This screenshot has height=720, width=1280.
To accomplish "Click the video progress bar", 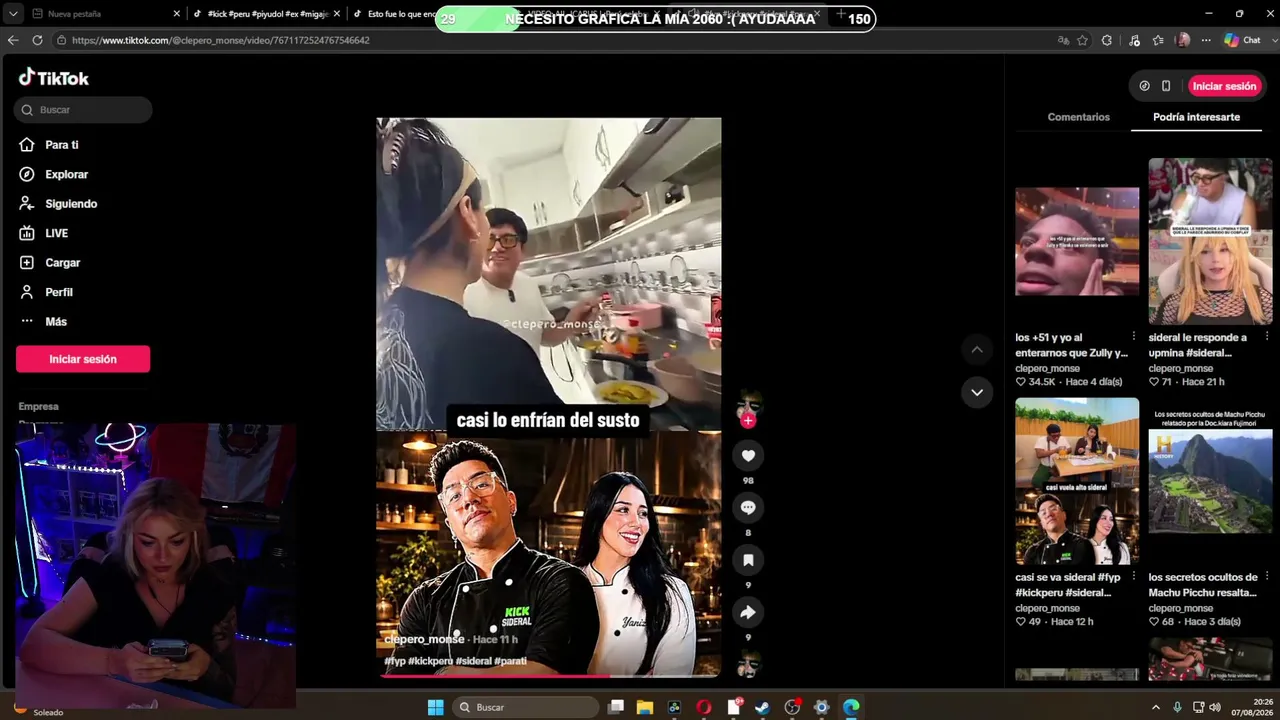I will [548, 676].
